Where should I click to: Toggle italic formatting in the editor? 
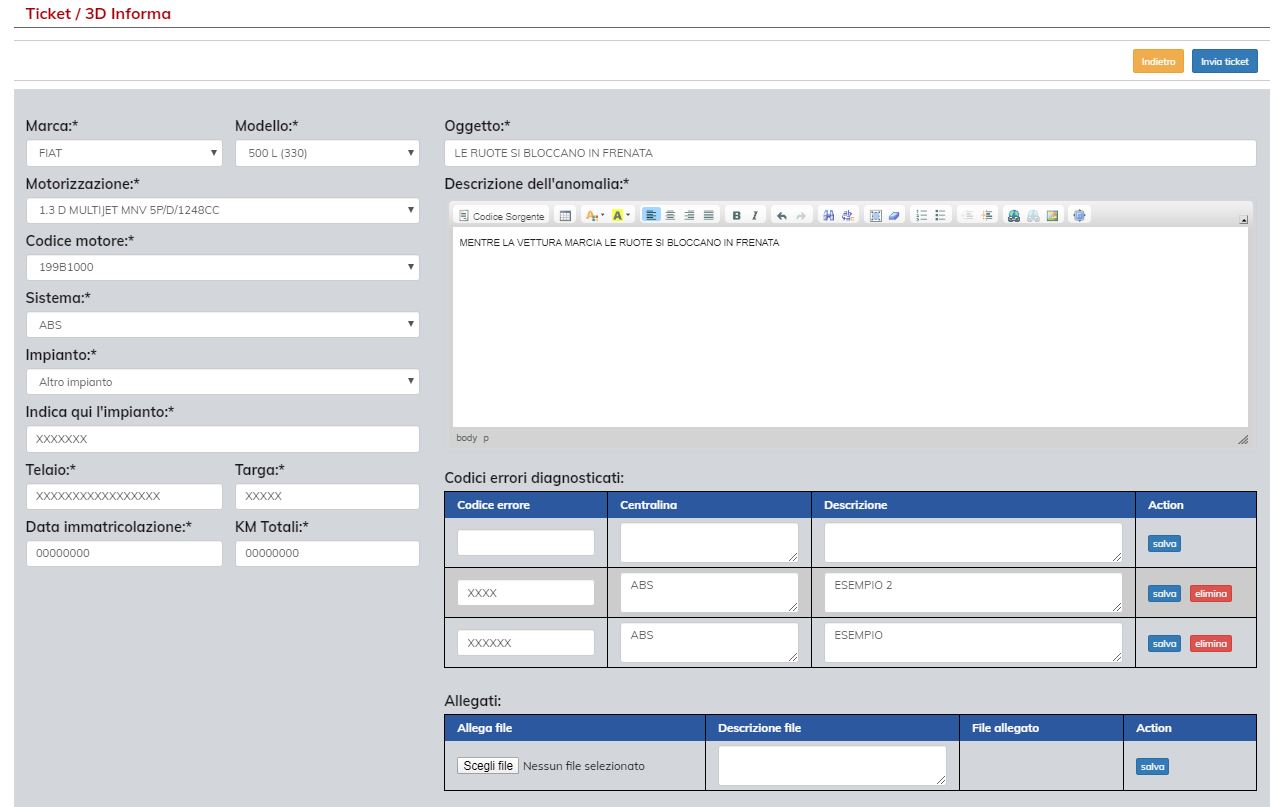(x=754, y=216)
